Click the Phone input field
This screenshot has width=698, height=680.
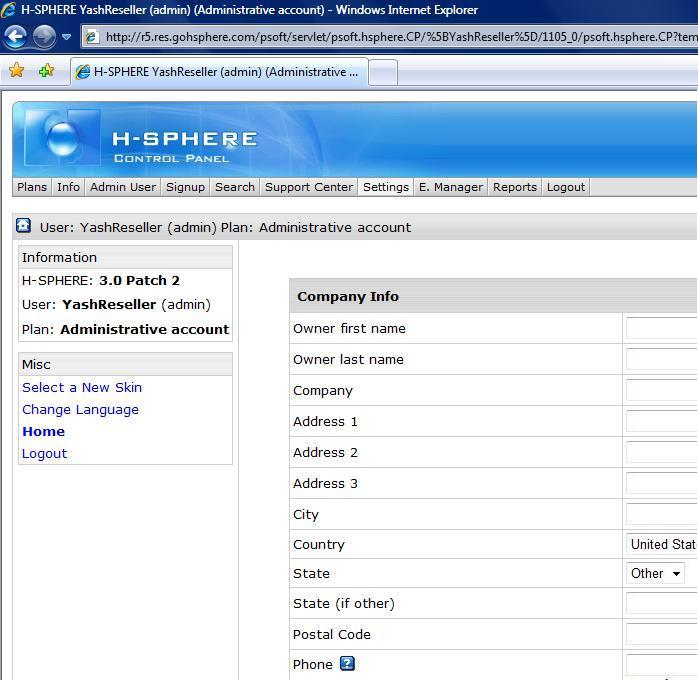pos(661,665)
